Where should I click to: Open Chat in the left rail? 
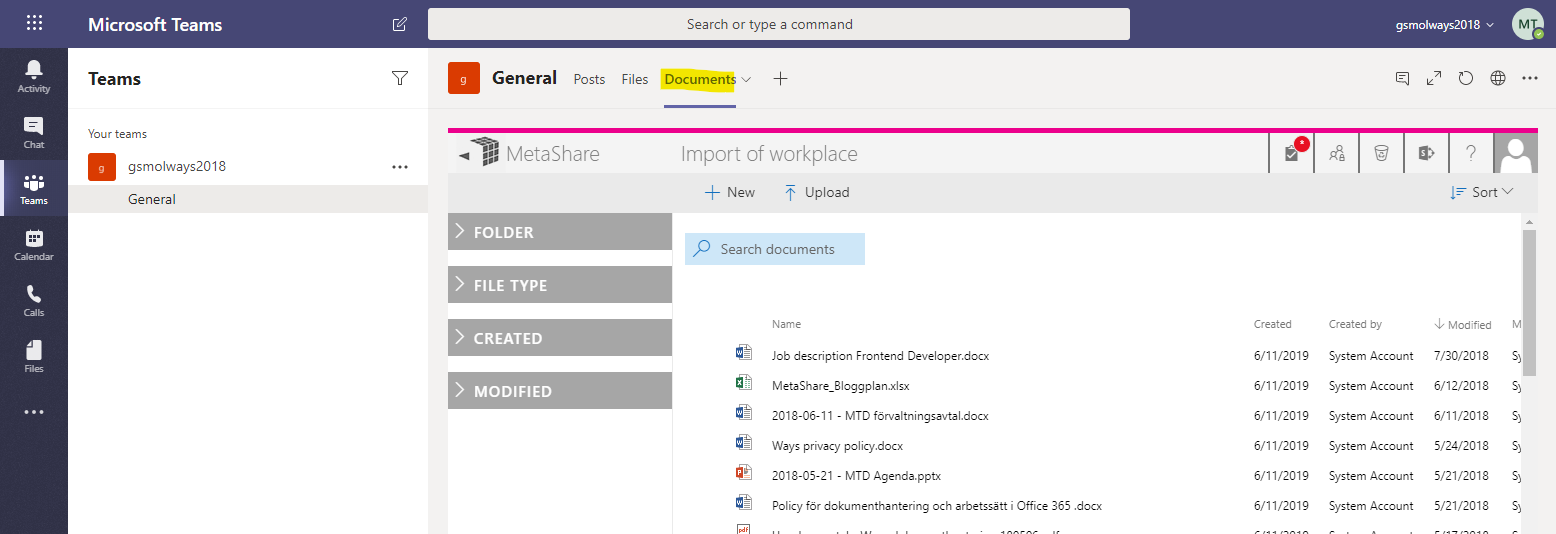click(x=34, y=132)
